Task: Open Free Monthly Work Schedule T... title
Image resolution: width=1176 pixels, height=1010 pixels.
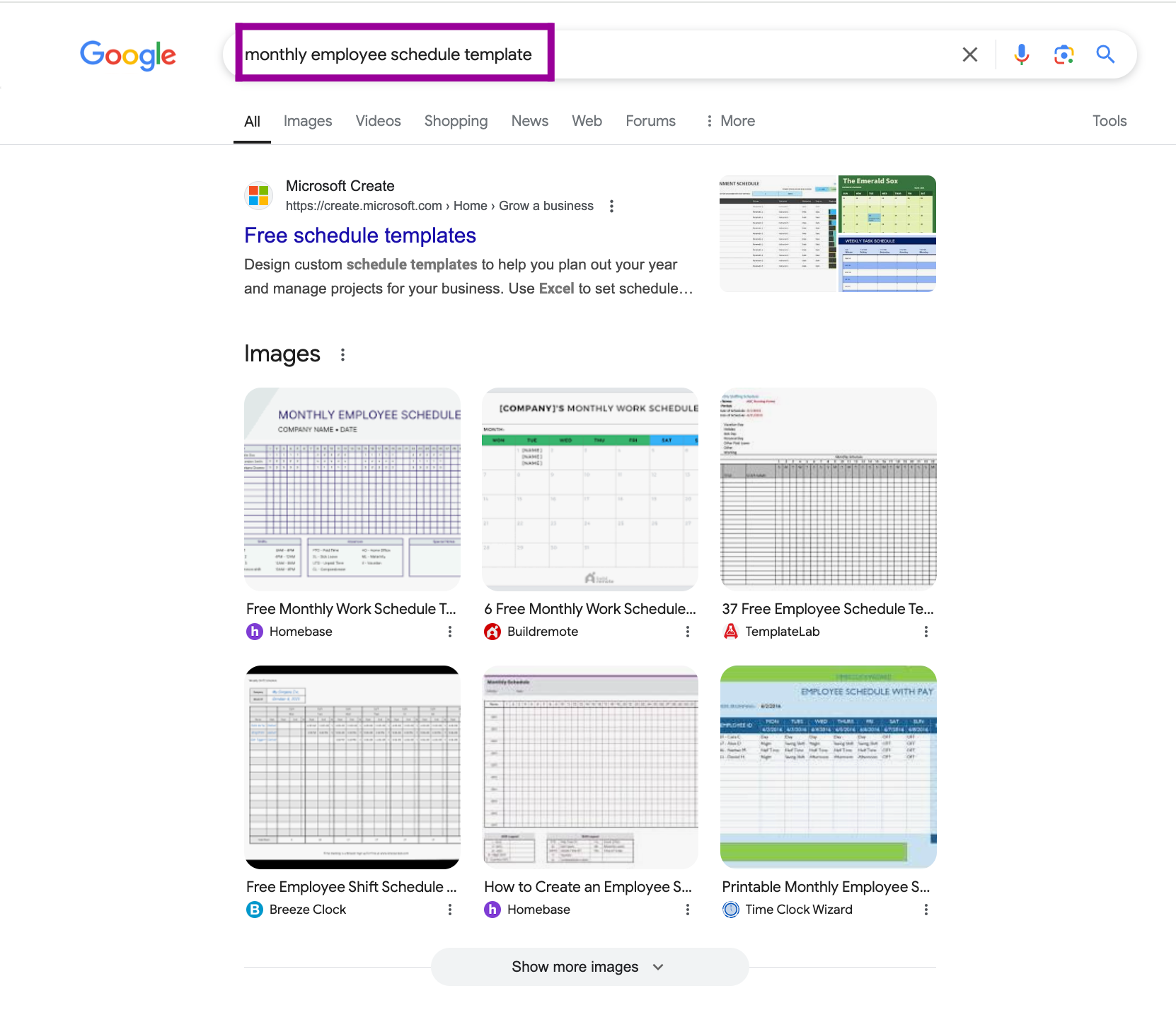Action: point(351,609)
